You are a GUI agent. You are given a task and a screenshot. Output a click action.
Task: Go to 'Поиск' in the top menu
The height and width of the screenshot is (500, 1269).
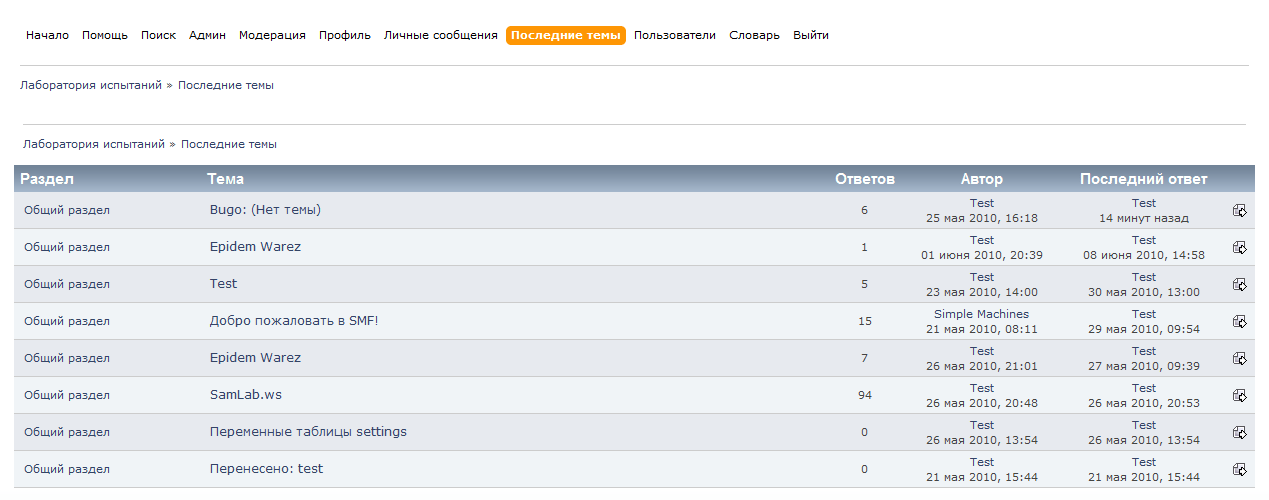tap(158, 35)
